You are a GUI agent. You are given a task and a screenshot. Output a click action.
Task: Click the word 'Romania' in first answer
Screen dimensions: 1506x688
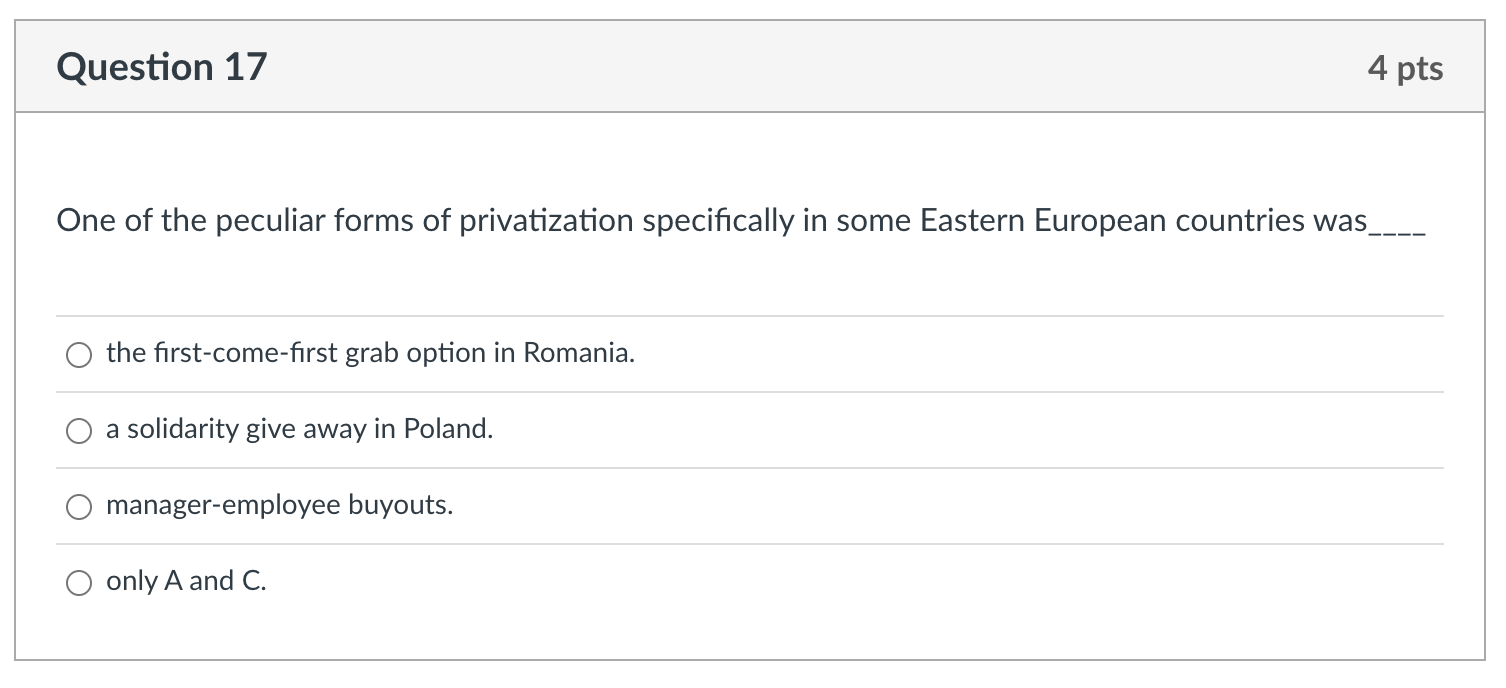point(579,354)
